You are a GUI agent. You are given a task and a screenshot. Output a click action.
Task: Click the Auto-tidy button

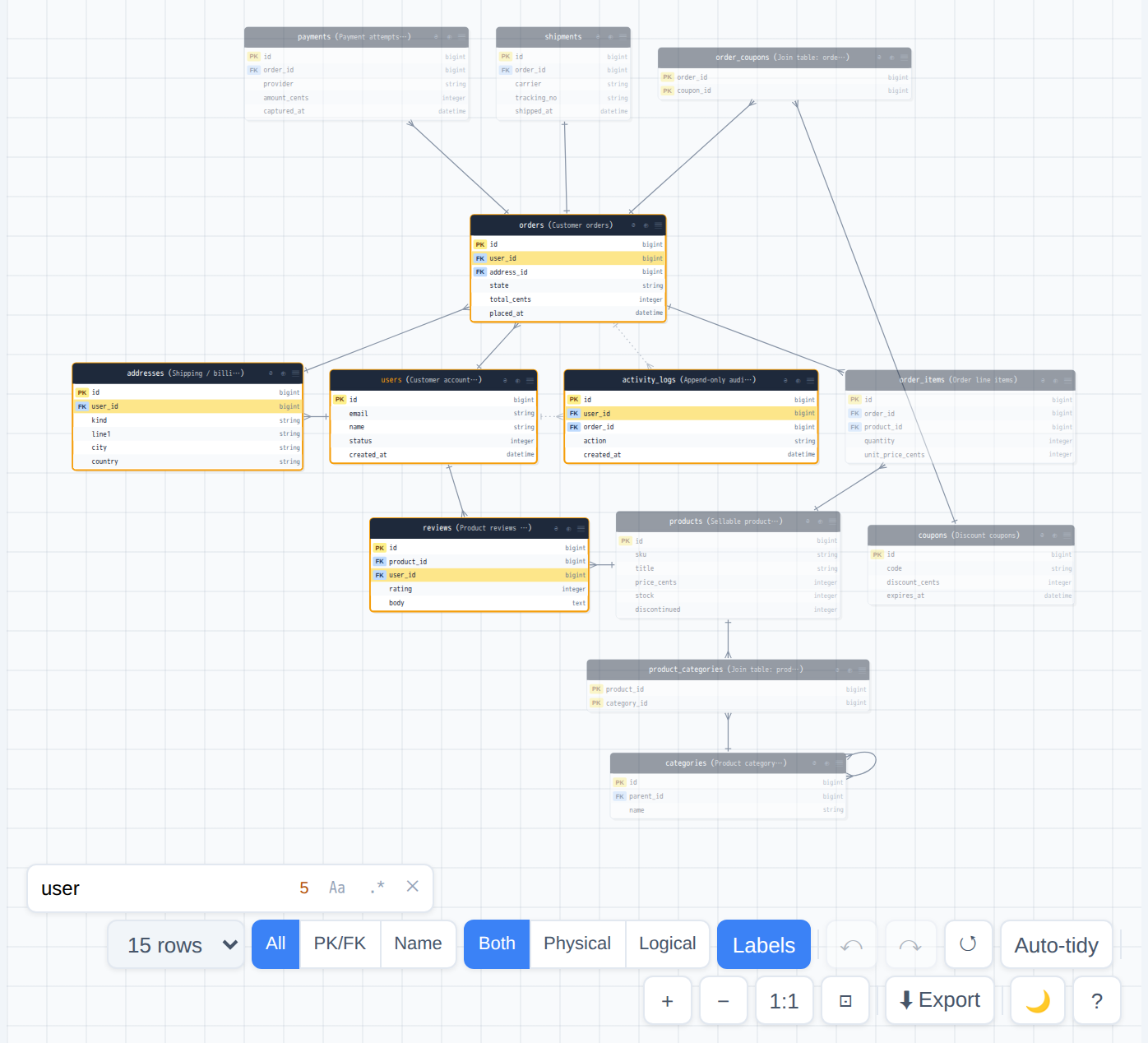(1057, 945)
